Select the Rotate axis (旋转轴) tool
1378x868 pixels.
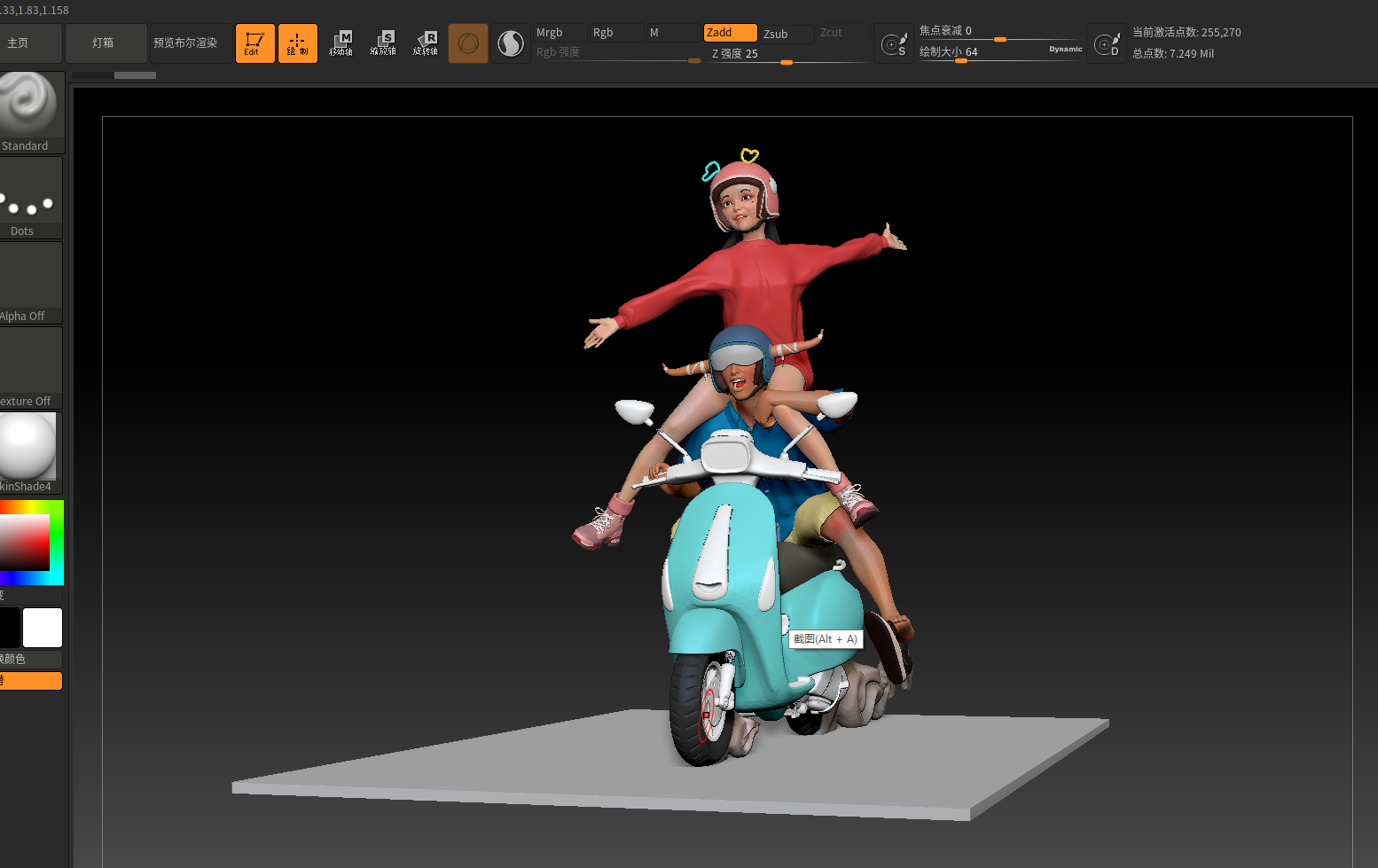coord(426,43)
